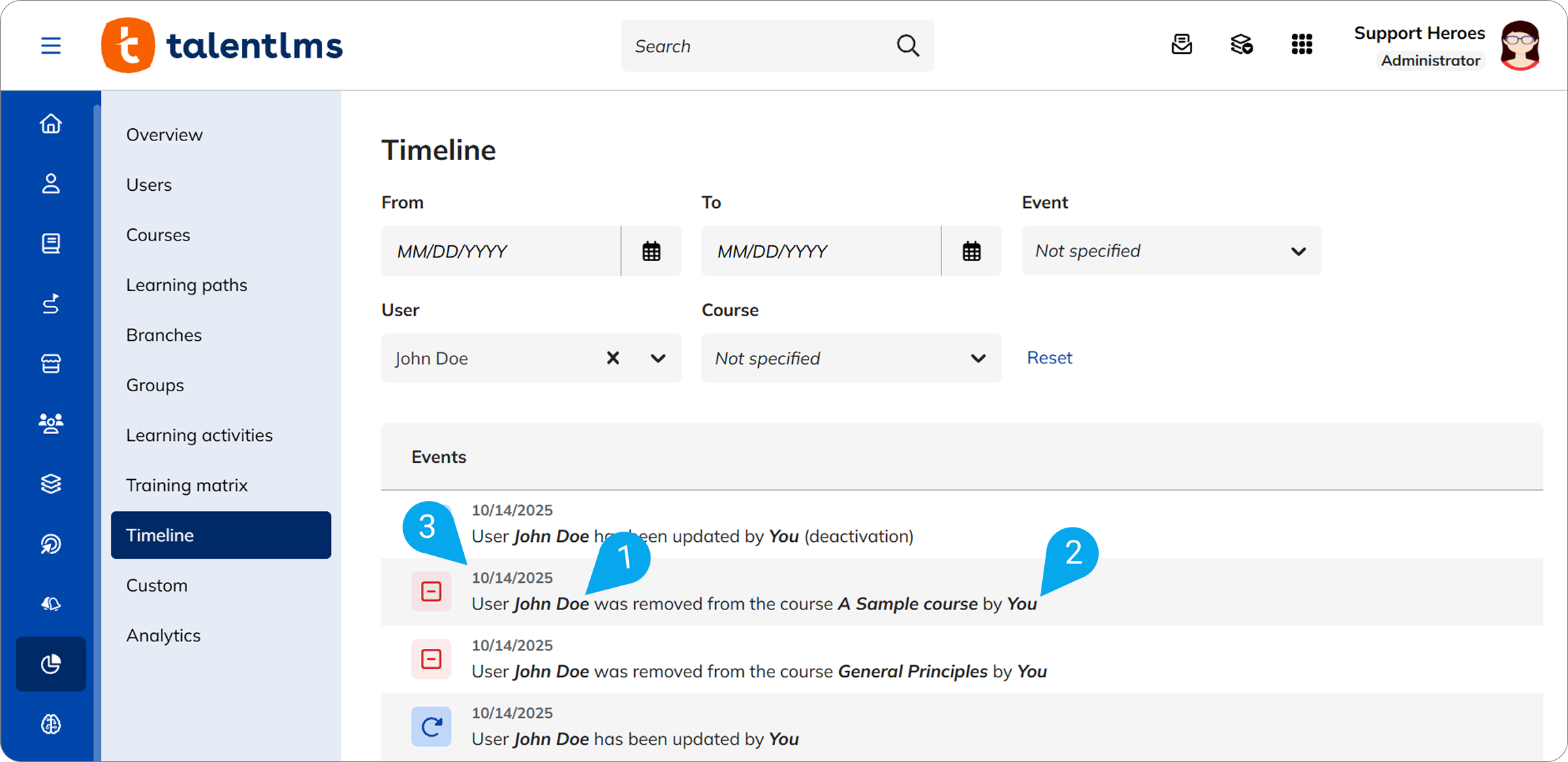This screenshot has width=1568, height=762.
Task: Select Learning paths in reports menu
Action: (x=187, y=286)
